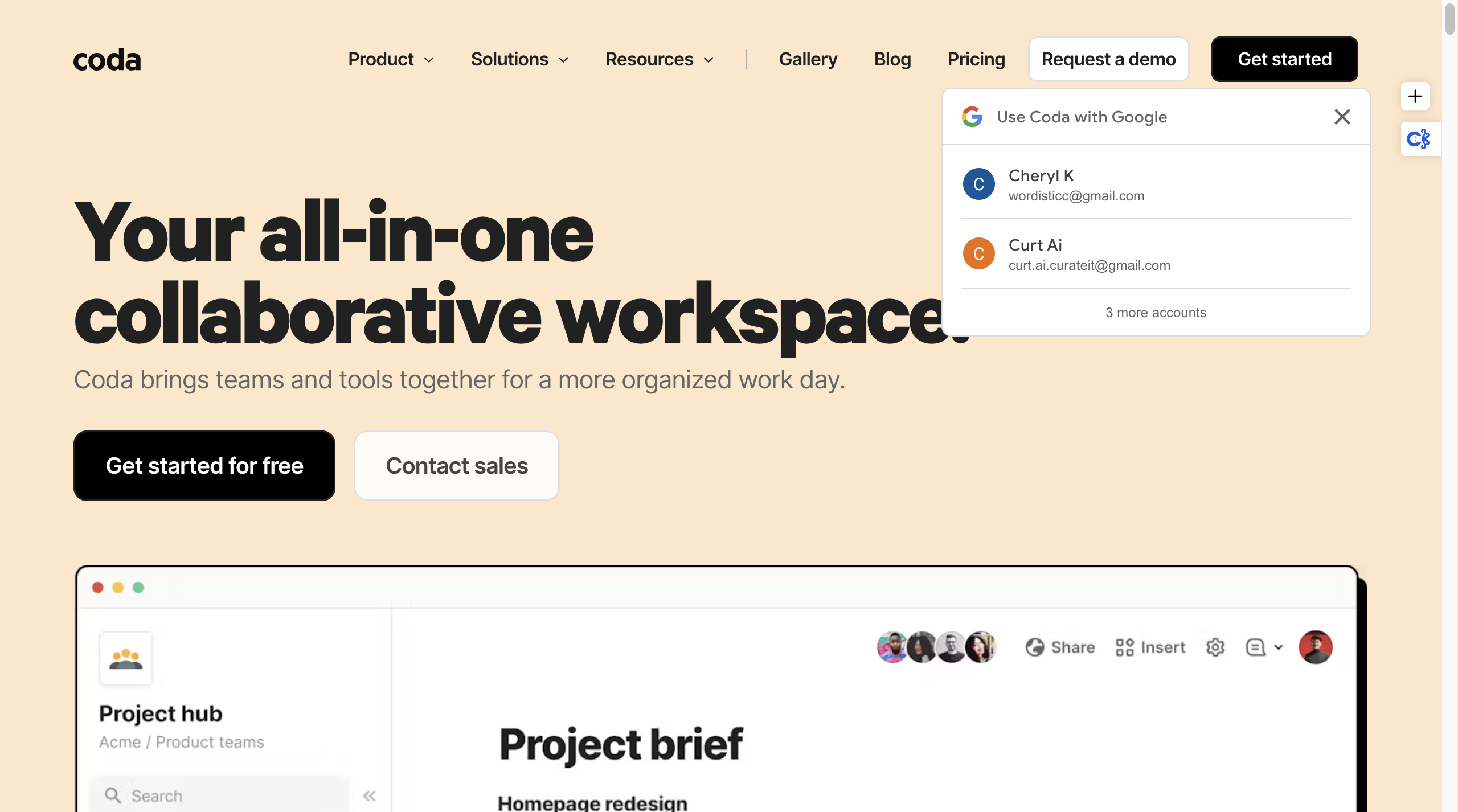Expand the comments dropdown chevron
1458x812 pixels.
(1279, 647)
